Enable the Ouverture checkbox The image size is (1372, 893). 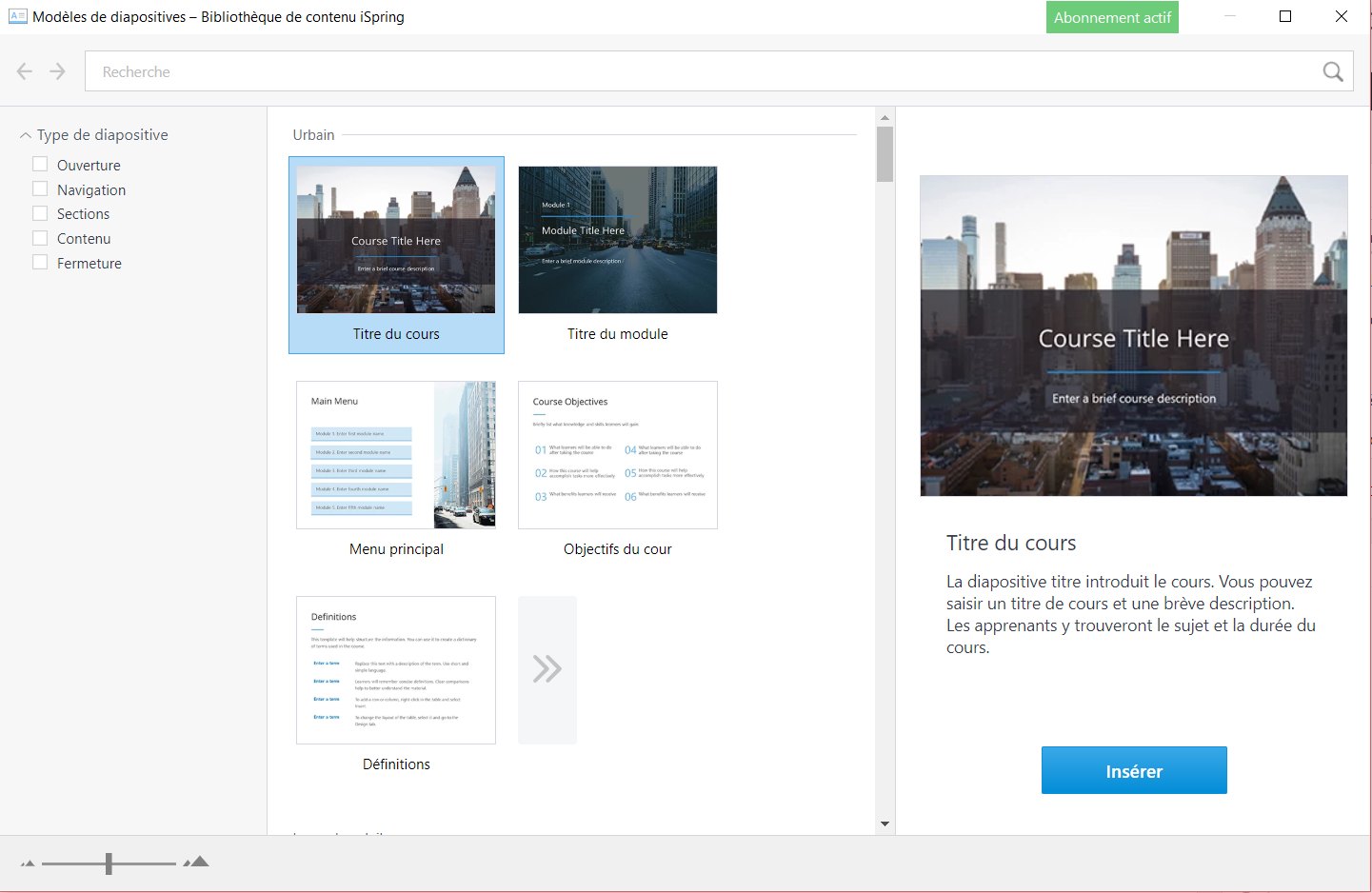click(40, 165)
